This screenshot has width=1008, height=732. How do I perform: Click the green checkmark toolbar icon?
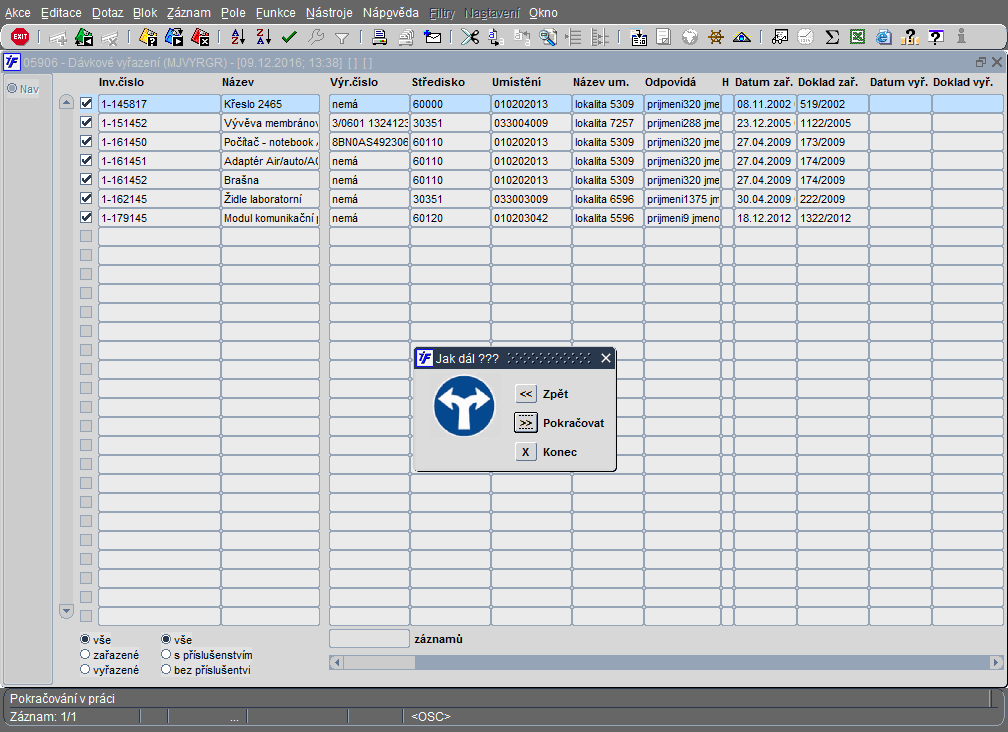(289, 37)
